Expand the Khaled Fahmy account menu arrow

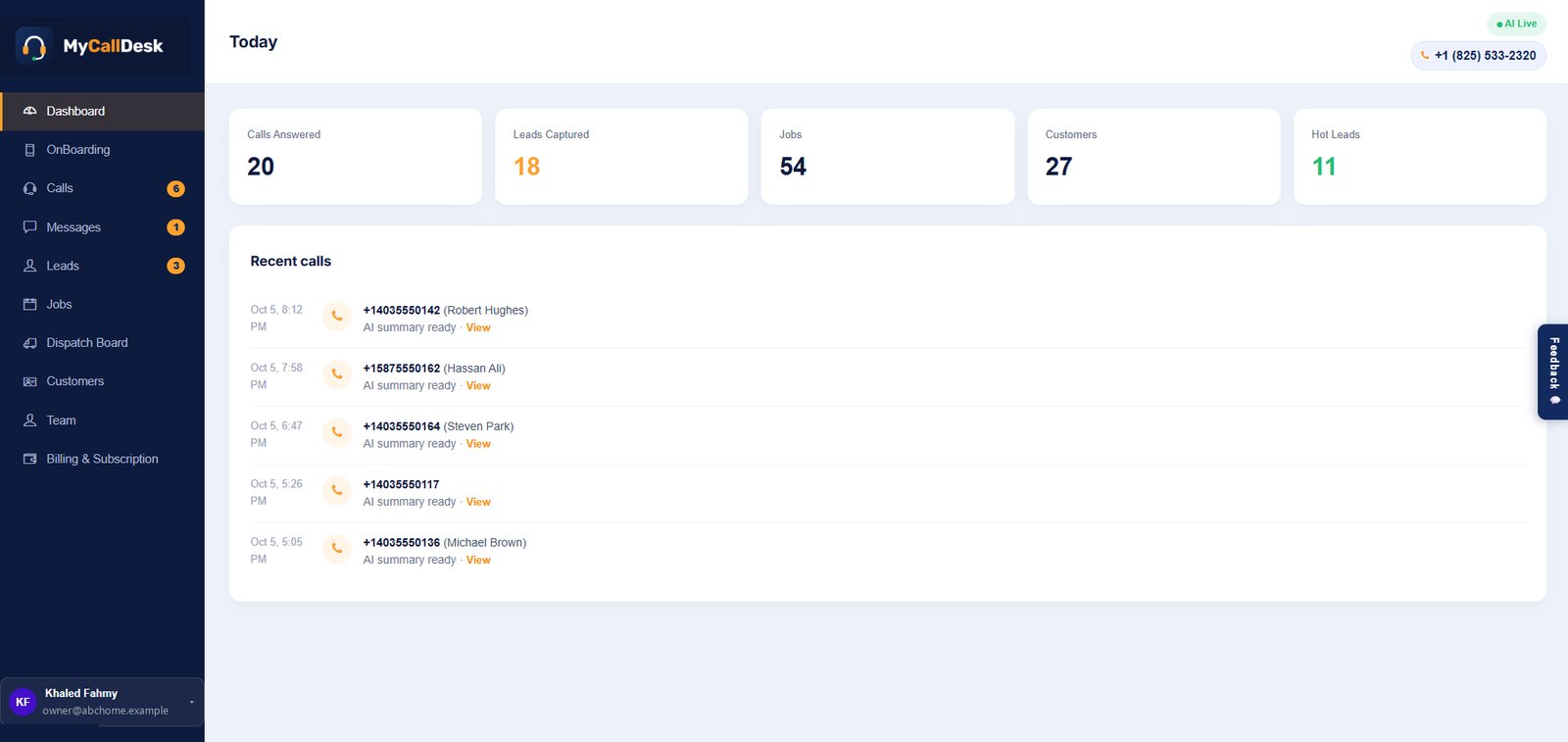[191, 702]
